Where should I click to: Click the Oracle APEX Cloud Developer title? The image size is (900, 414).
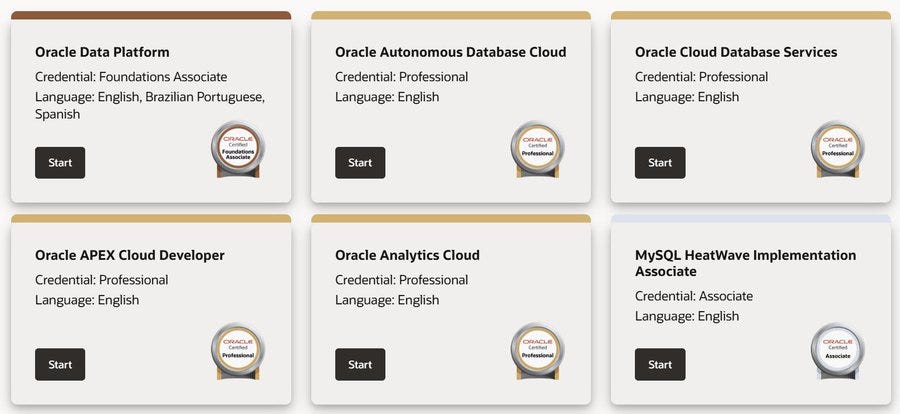point(130,255)
